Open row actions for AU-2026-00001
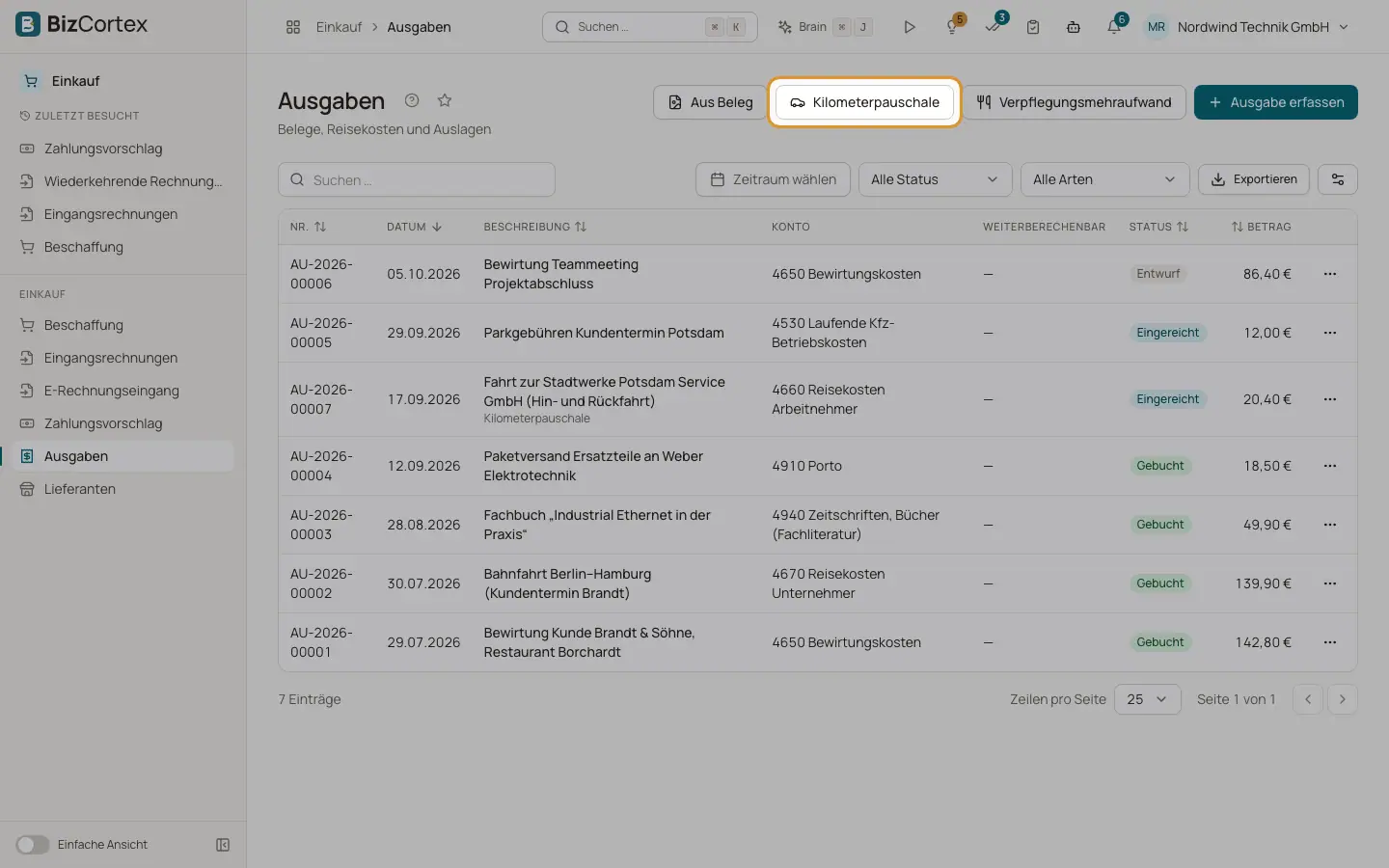This screenshot has height=868, width=1389. pos(1330,642)
